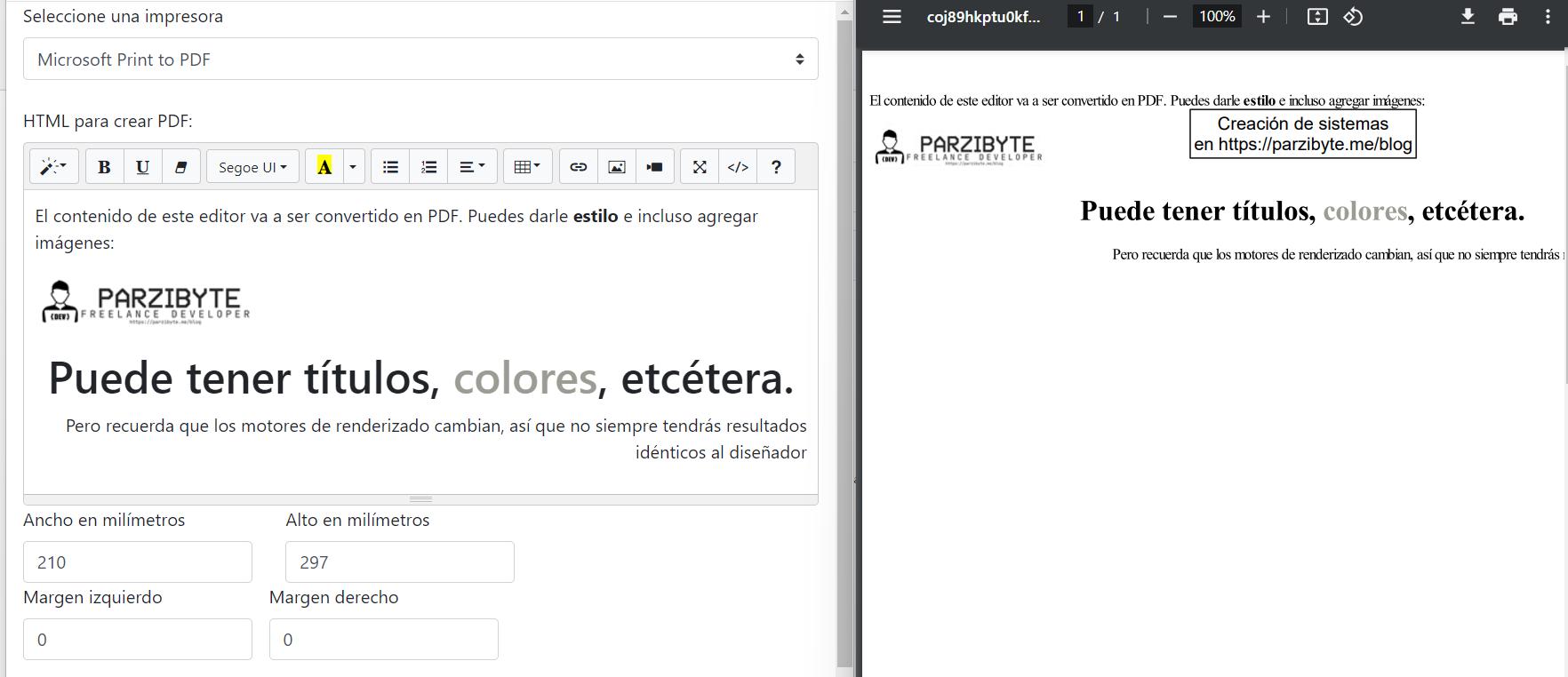
Task: Click the eraser remove font style button
Action: tap(180, 167)
